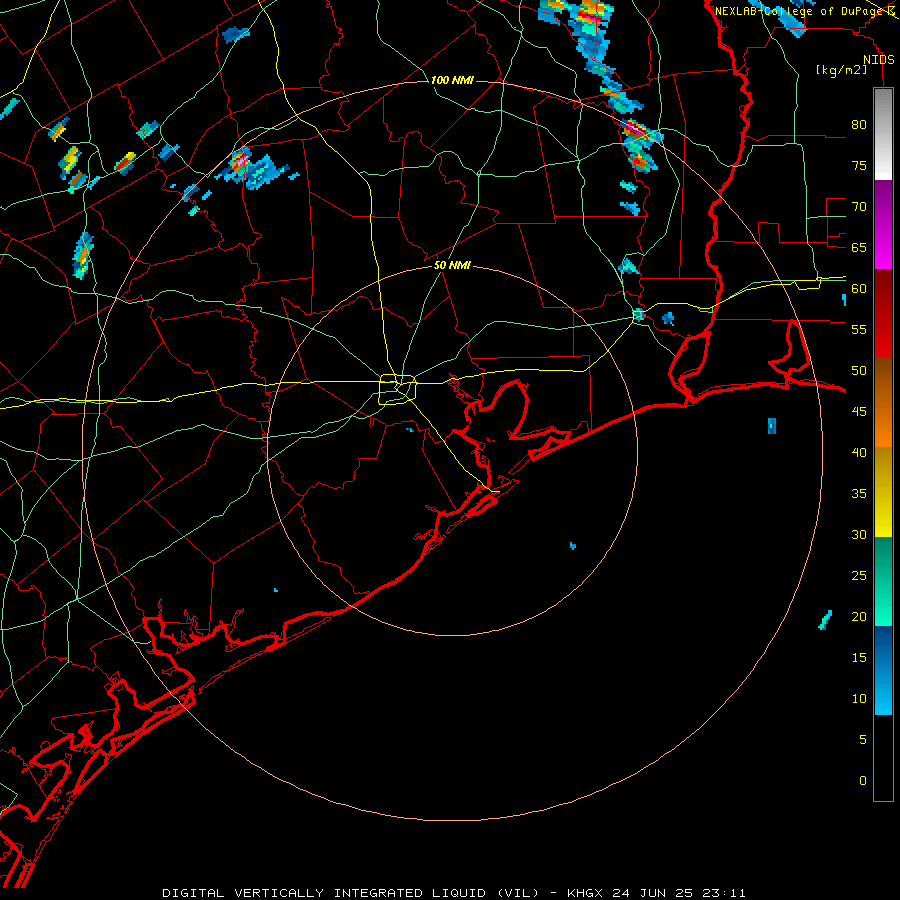Viewport: 900px width, 900px height.
Task: Select the 40 value on the VIL scale
Action: click(859, 452)
